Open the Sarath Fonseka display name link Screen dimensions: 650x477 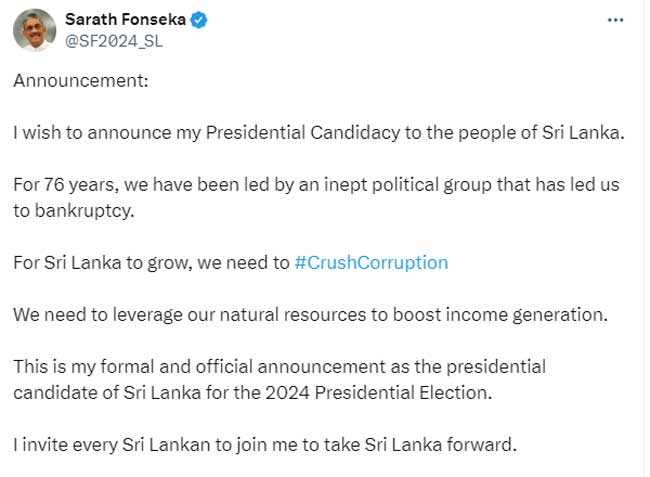[x=126, y=19]
